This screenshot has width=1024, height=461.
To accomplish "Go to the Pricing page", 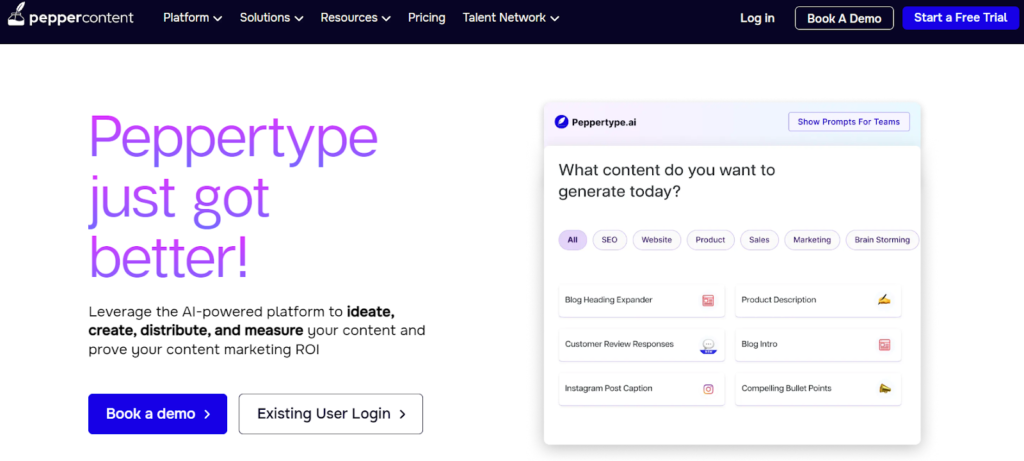I will click(427, 18).
